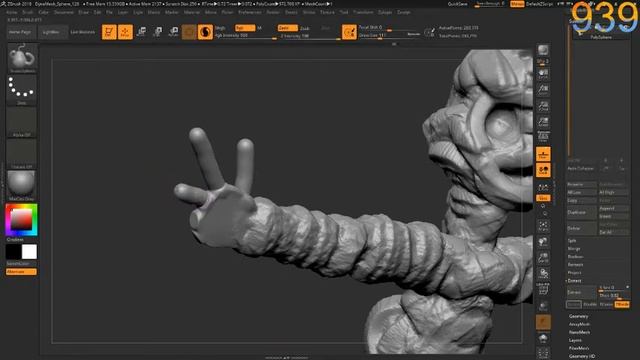This screenshot has width=640, height=360.
Task: Toggle the Zadd button
Action: click(287, 28)
